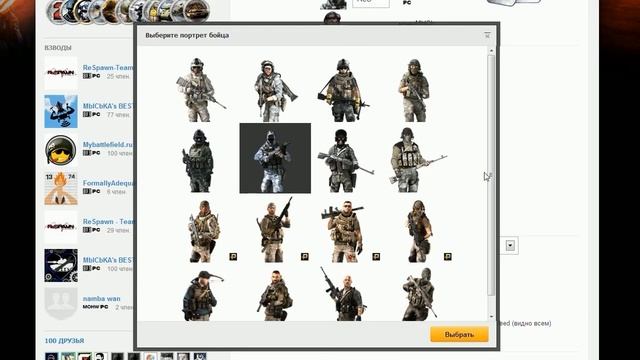Select the premium soldier raising a rifle upward
The image size is (640, 360).
(273, 230)
